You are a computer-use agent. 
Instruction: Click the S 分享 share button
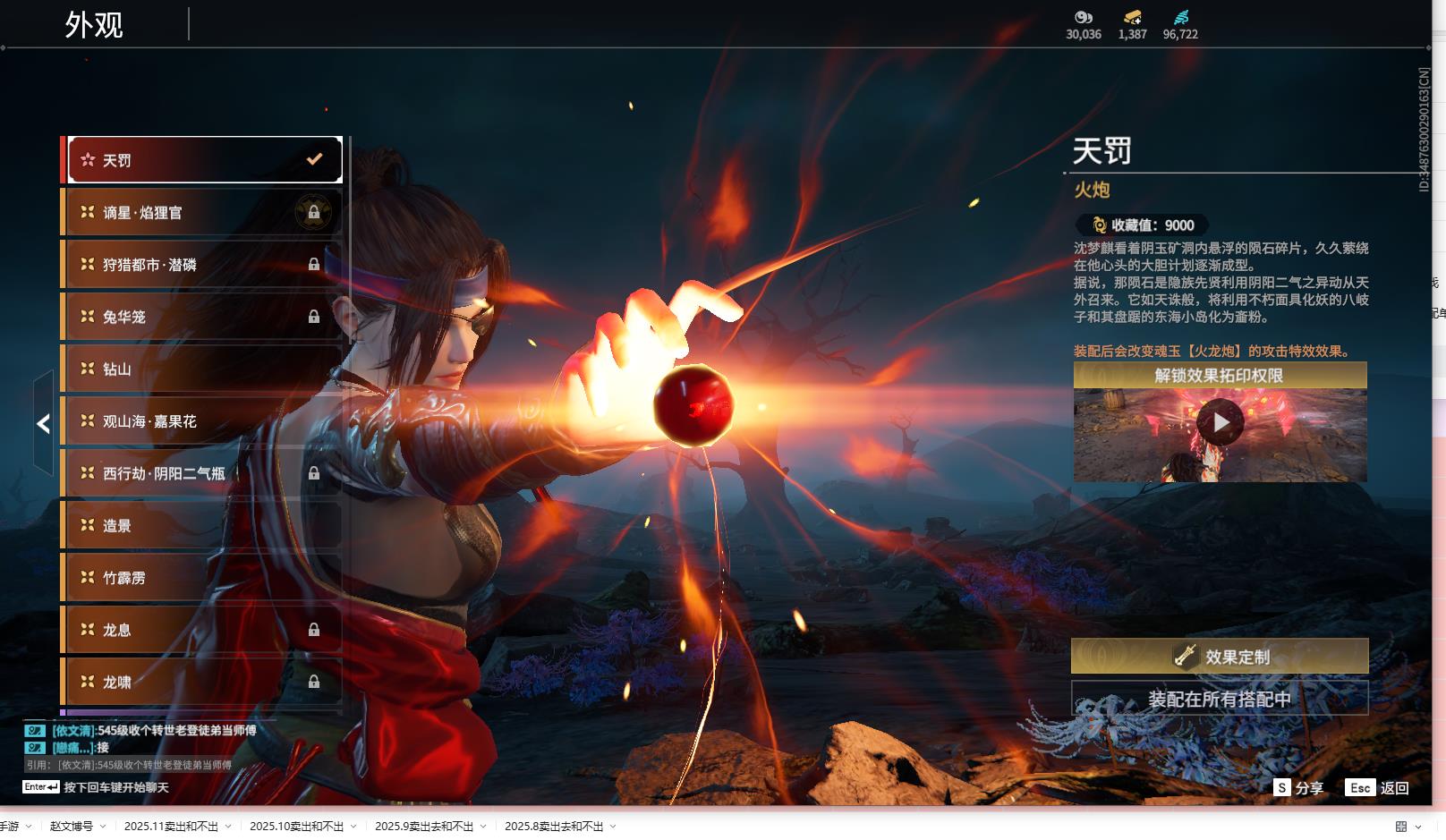pyautogui.click(x=1298, y=787)
